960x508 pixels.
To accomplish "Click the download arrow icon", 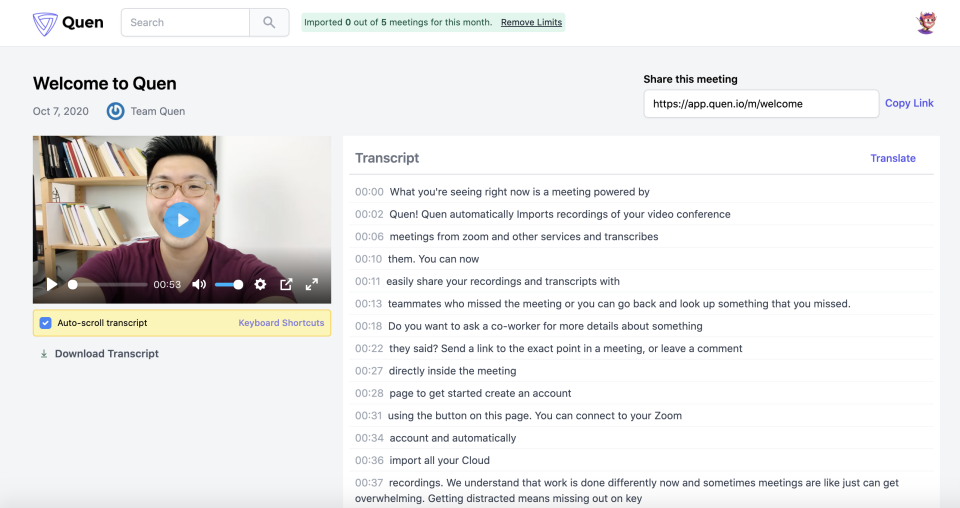I will point(43,354).
